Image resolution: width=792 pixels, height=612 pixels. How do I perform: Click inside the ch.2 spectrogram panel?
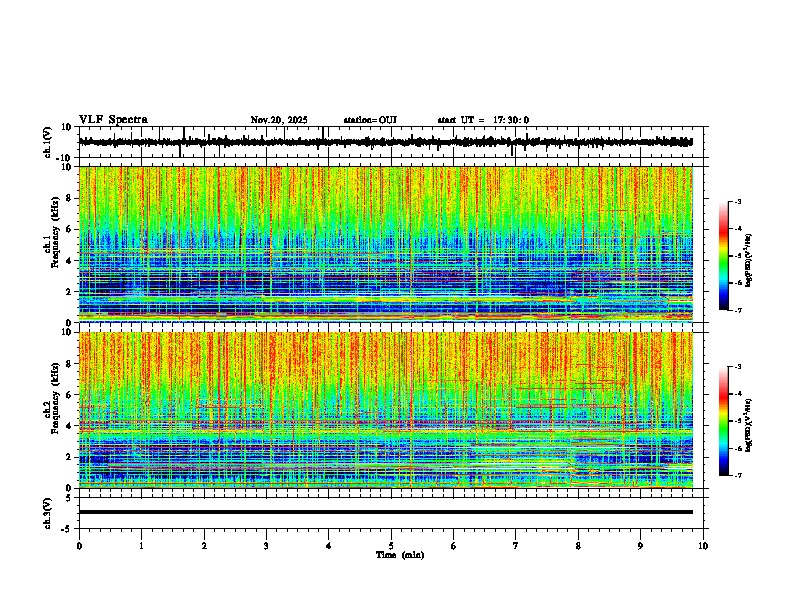point(386,410)
